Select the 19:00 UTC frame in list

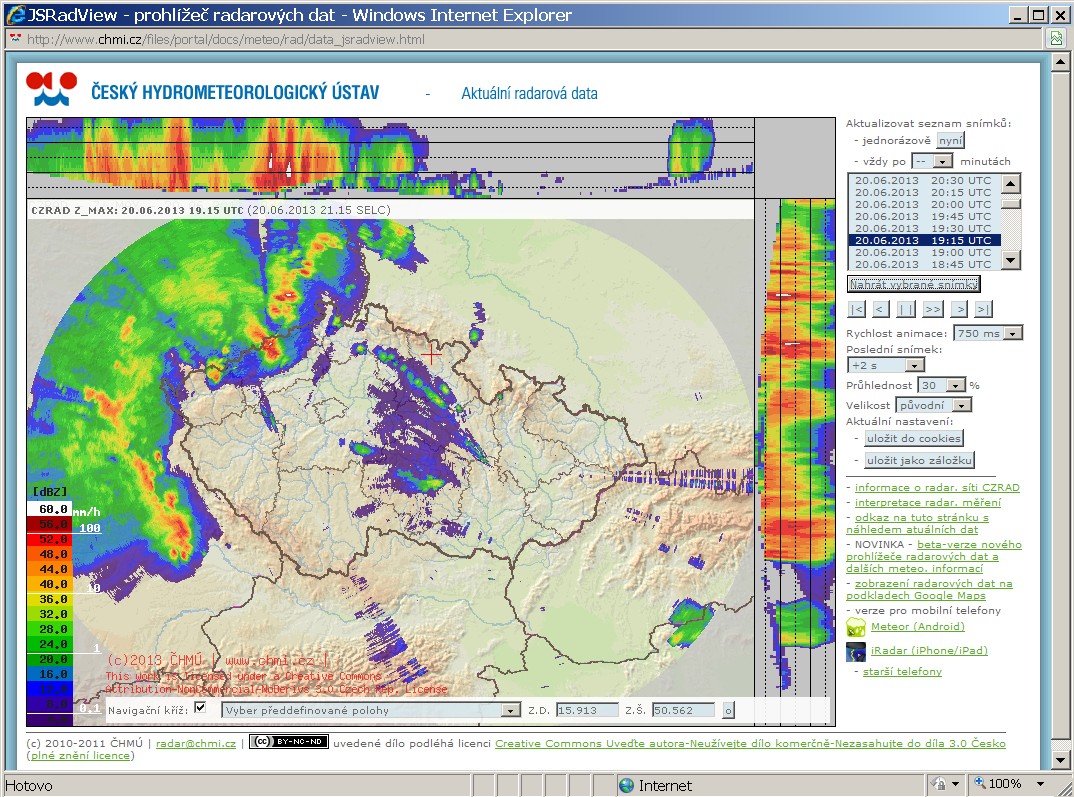click(x=922, y=253)
